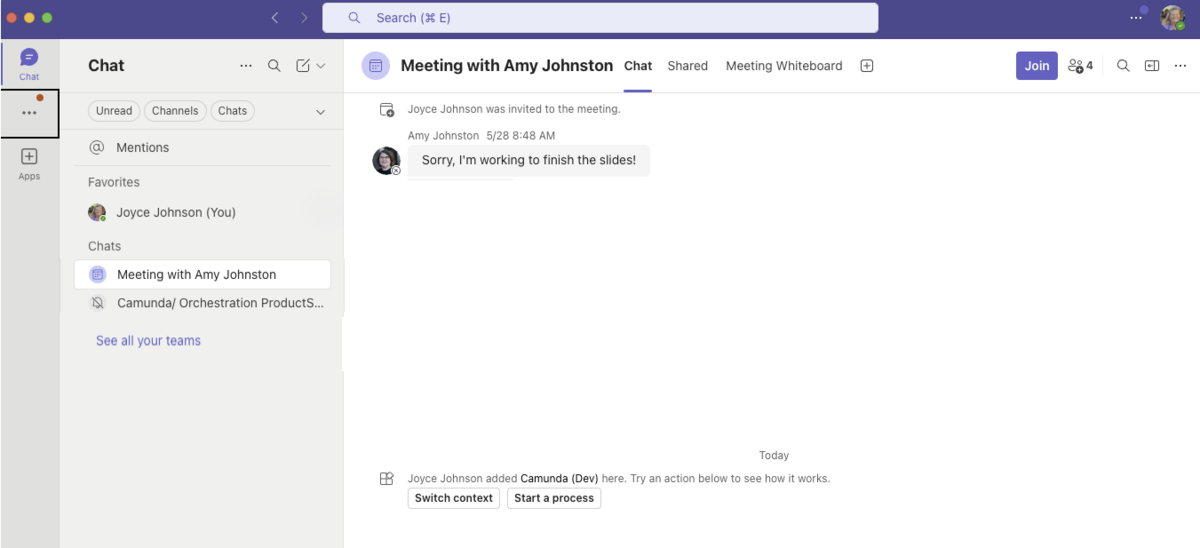The width and height of the screenshot is (1200, 548).
Task: Click Joyce Johnson avatar in Favorites
Action: [97, 212]
